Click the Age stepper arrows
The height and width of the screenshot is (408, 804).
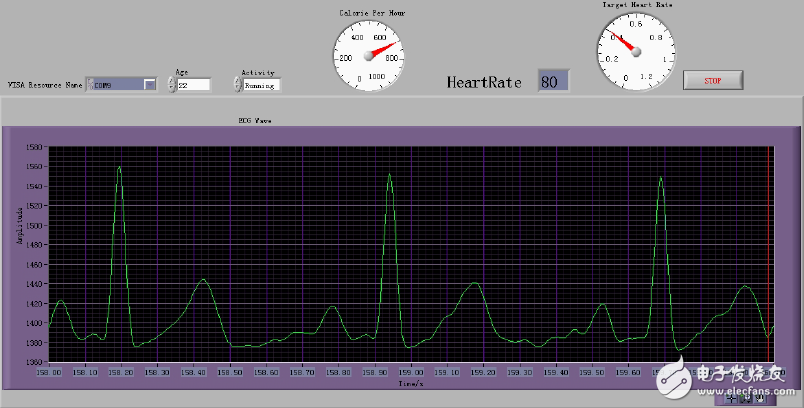[x=170, y=85]
